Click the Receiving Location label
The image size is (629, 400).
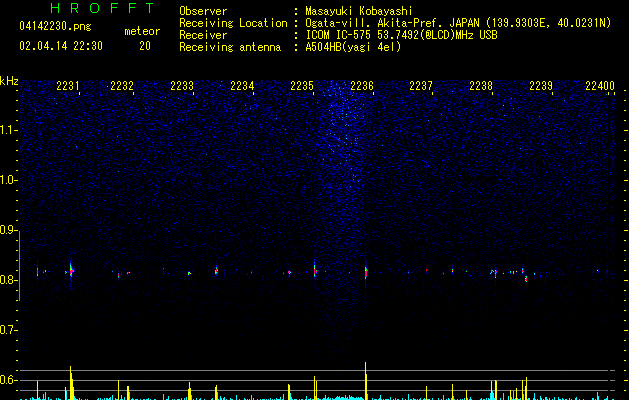[233, 23]
